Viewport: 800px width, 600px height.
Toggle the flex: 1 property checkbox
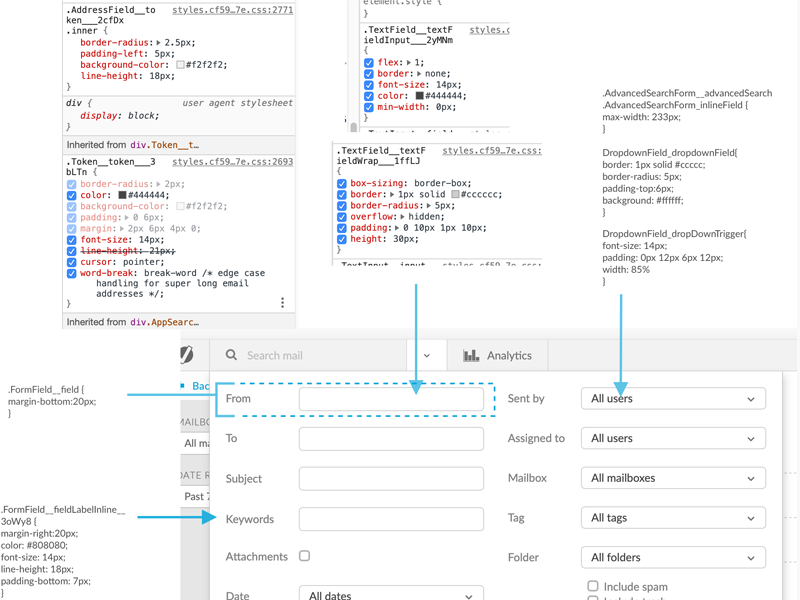point(369,63)
